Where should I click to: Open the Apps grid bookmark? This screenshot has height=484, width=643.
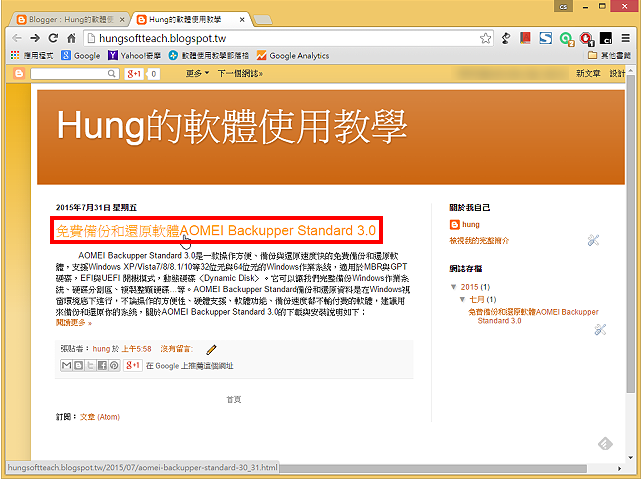(32, 55)
